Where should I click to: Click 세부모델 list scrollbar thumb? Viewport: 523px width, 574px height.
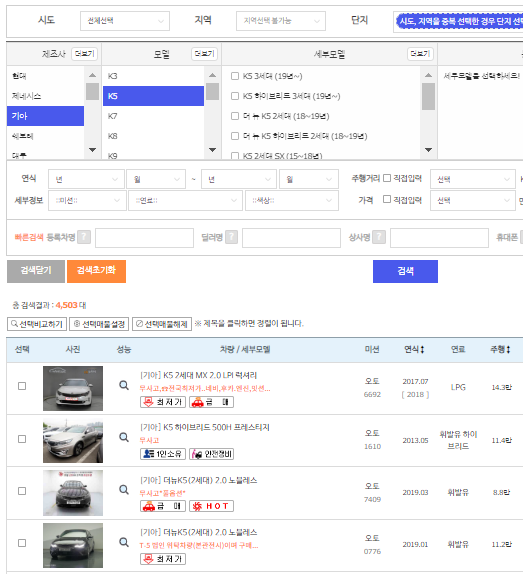click(428, 96)
